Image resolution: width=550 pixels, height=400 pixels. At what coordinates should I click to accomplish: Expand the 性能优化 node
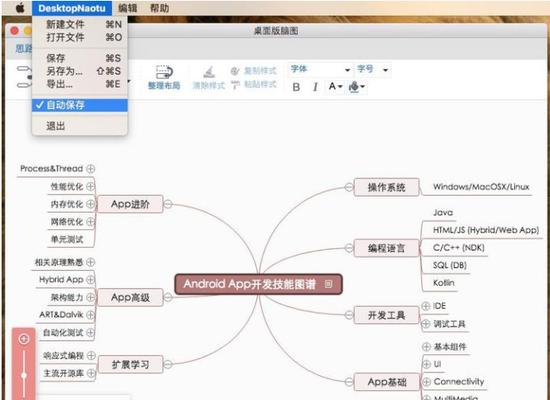(90, 186)
